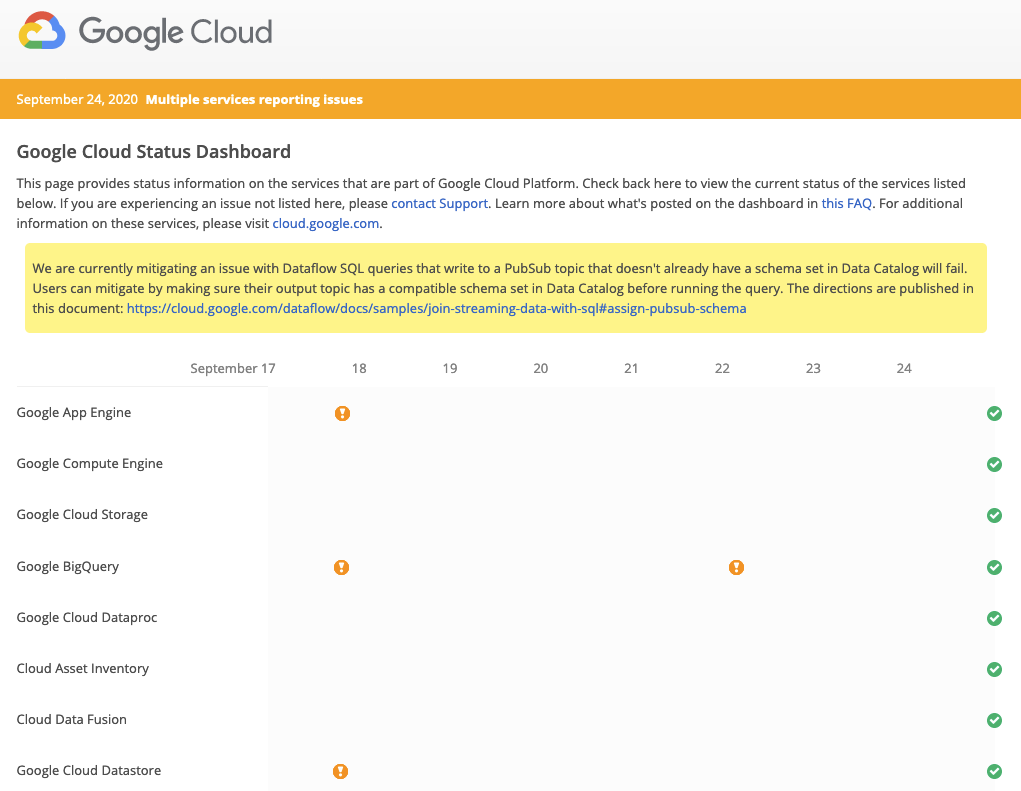This screenshot has height=791, width=1021.
Task: Select the '20' date column header
Action: pos(540,368)
